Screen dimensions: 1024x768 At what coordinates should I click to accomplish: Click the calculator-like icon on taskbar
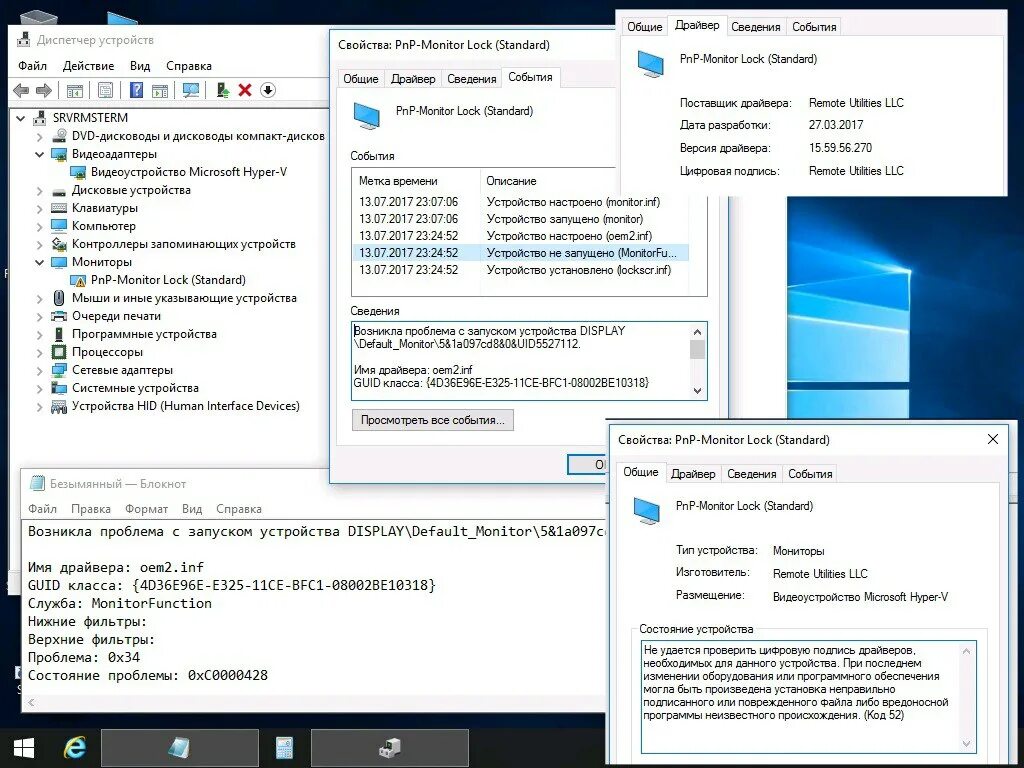point(284,748)
